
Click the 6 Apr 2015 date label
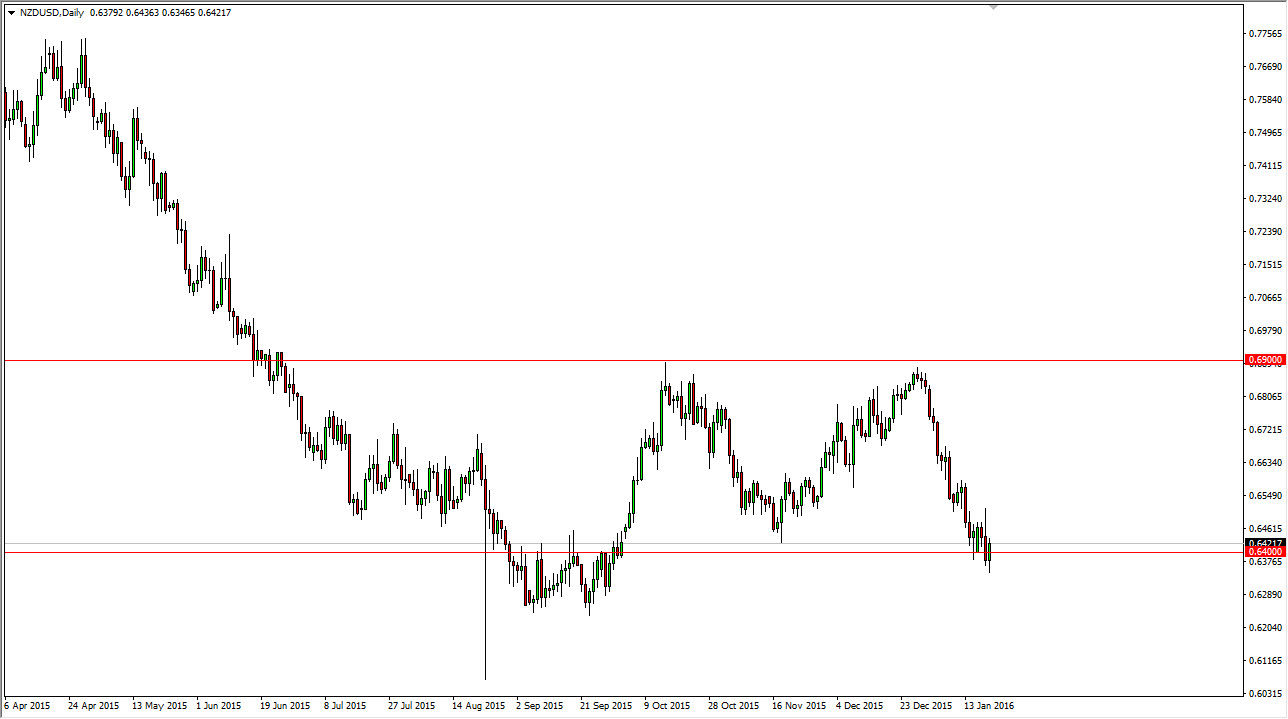[x=25, y=705]
